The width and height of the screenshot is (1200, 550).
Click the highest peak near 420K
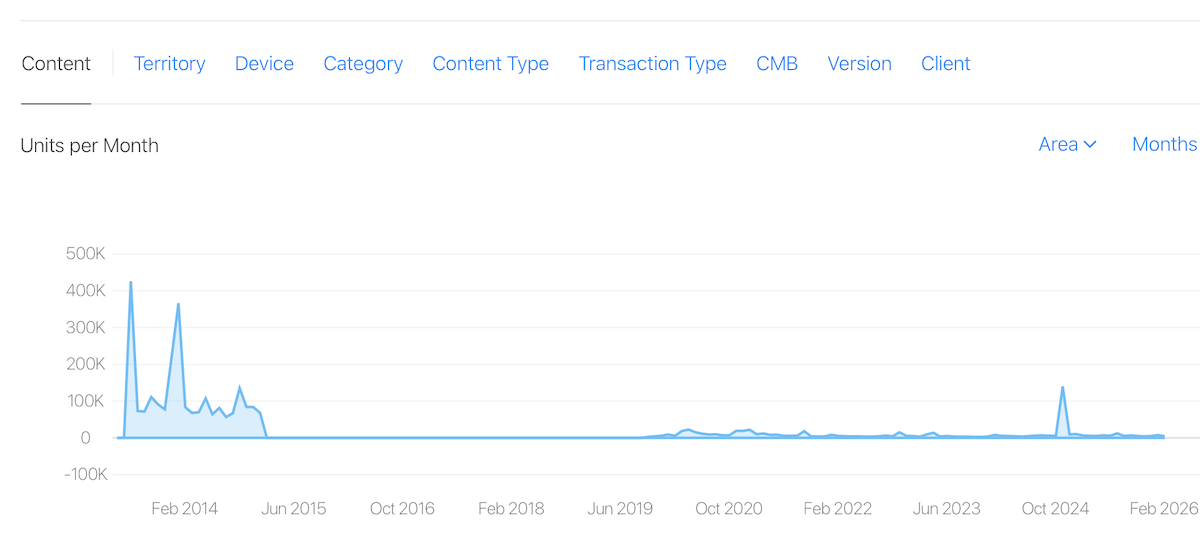(131, 283)
